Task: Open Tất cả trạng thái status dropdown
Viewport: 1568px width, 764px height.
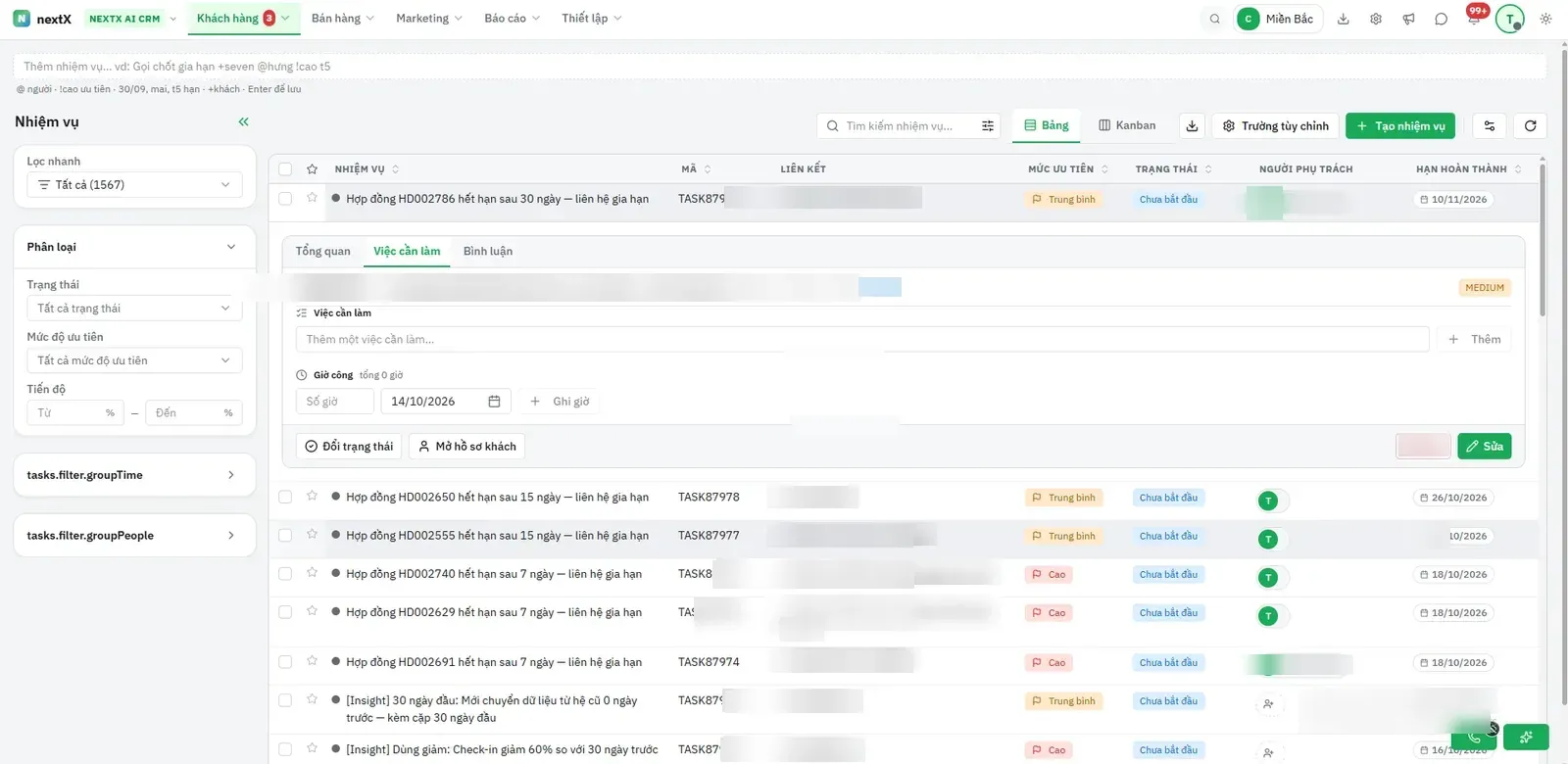Action: pyautogui.click(x=134, y=309)
